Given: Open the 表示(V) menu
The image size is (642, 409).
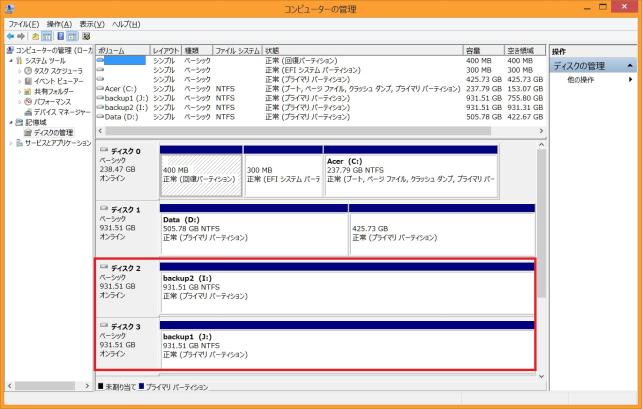Looking at the screenshot, I should (x=92, y=24).
